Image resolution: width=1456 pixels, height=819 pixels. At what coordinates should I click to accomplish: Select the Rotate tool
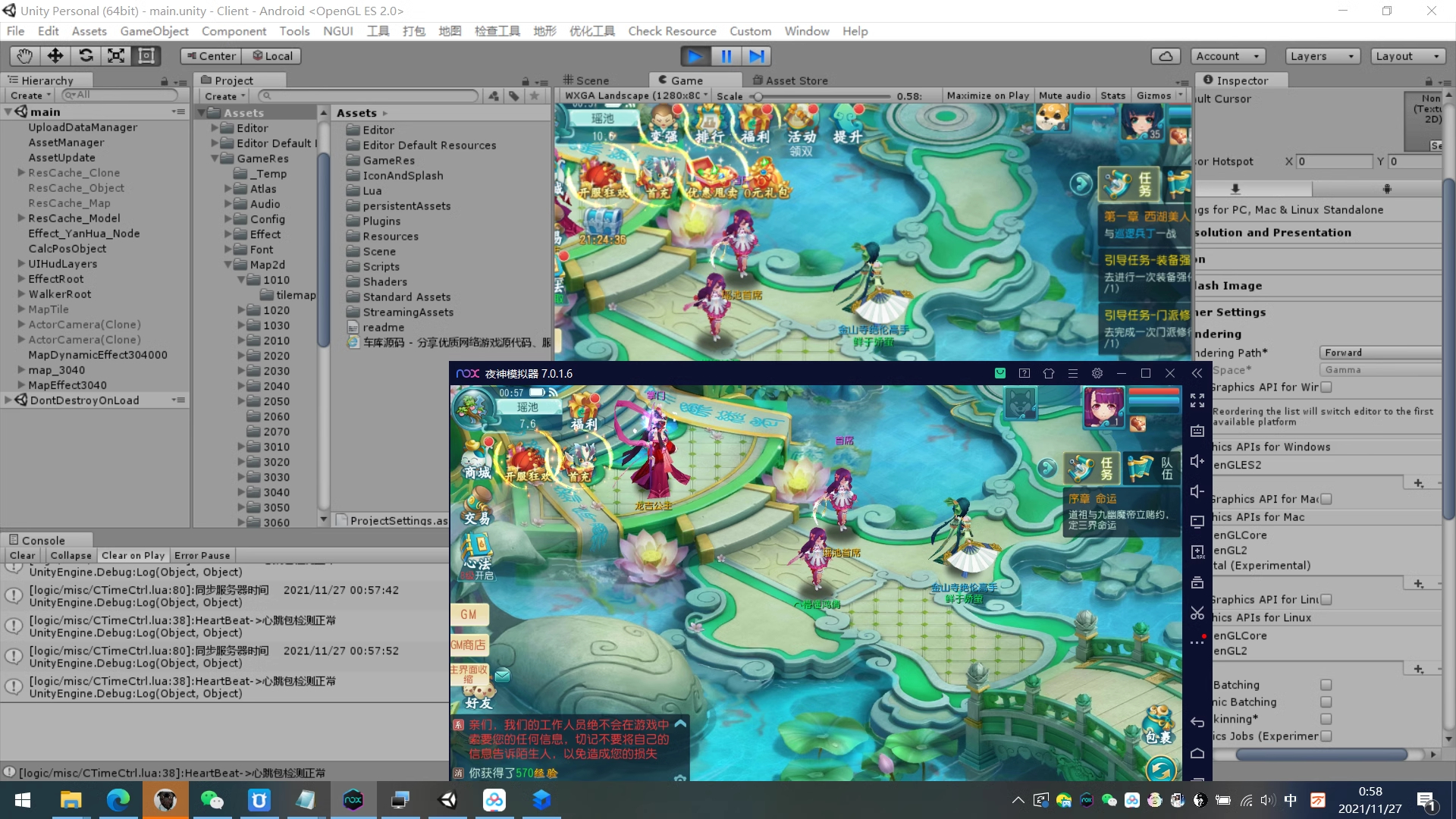click(86, 55)
